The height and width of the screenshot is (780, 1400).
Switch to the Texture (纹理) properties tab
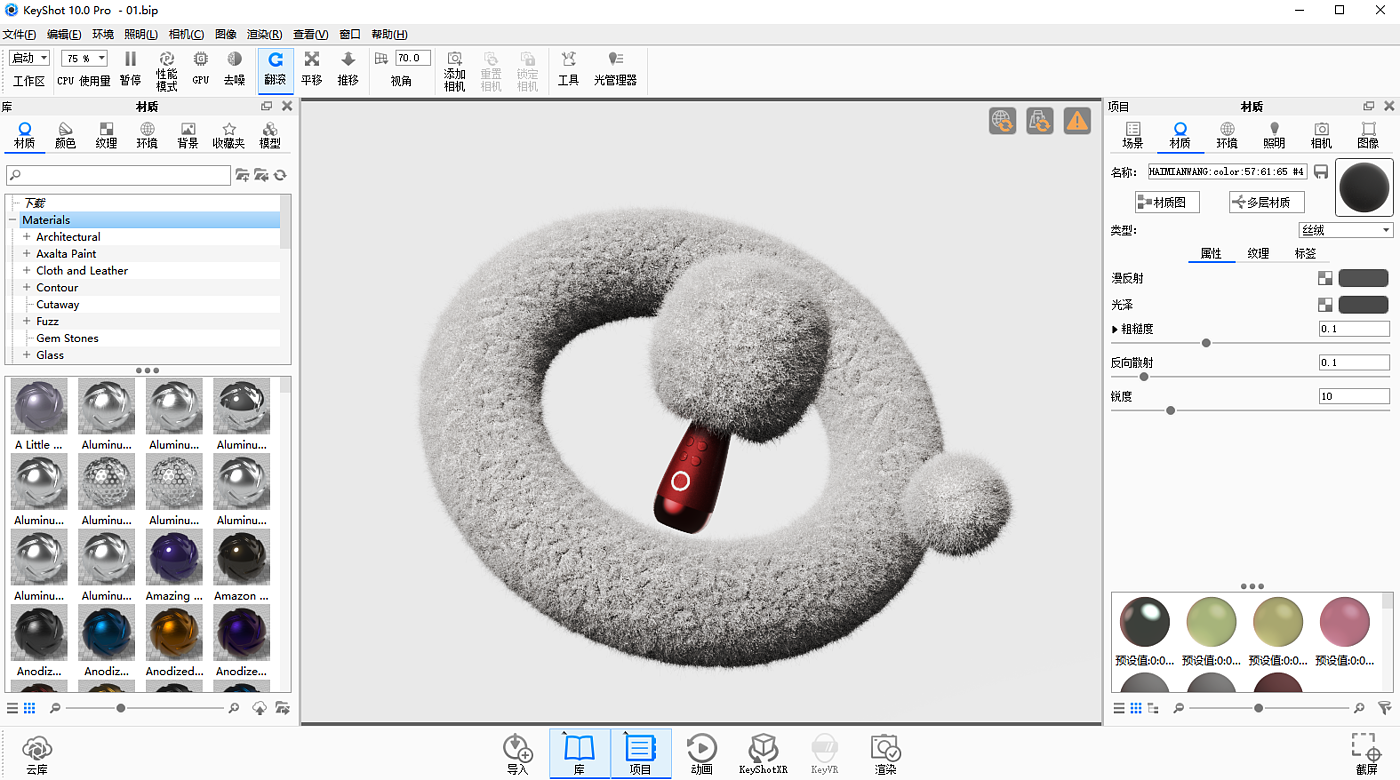[1258, 254]
